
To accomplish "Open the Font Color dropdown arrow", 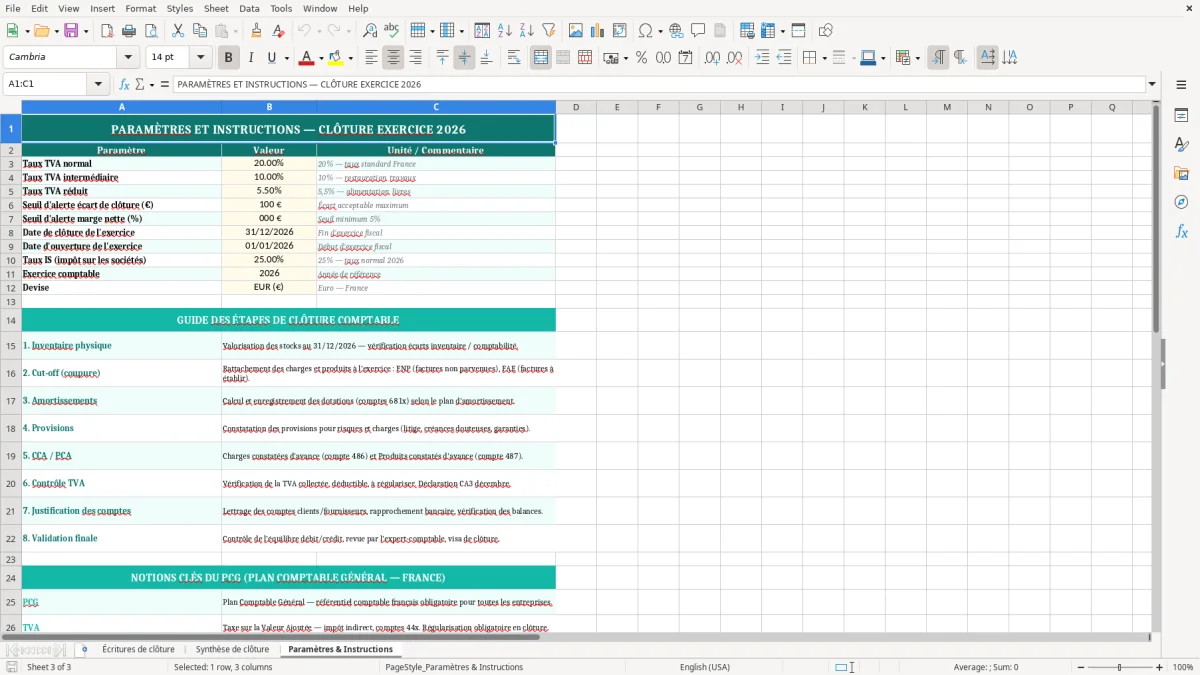I will [321, 58].
